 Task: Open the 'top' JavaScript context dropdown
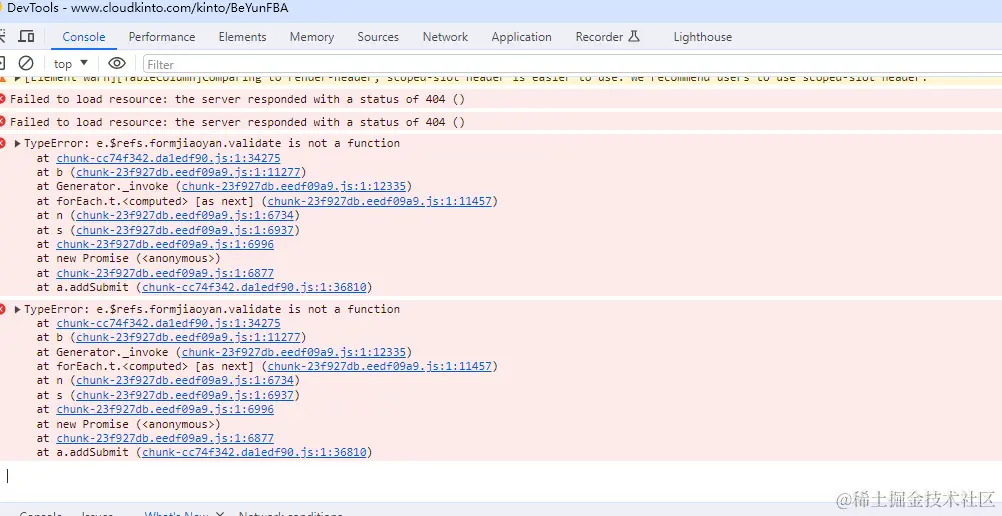pos(70,63)
